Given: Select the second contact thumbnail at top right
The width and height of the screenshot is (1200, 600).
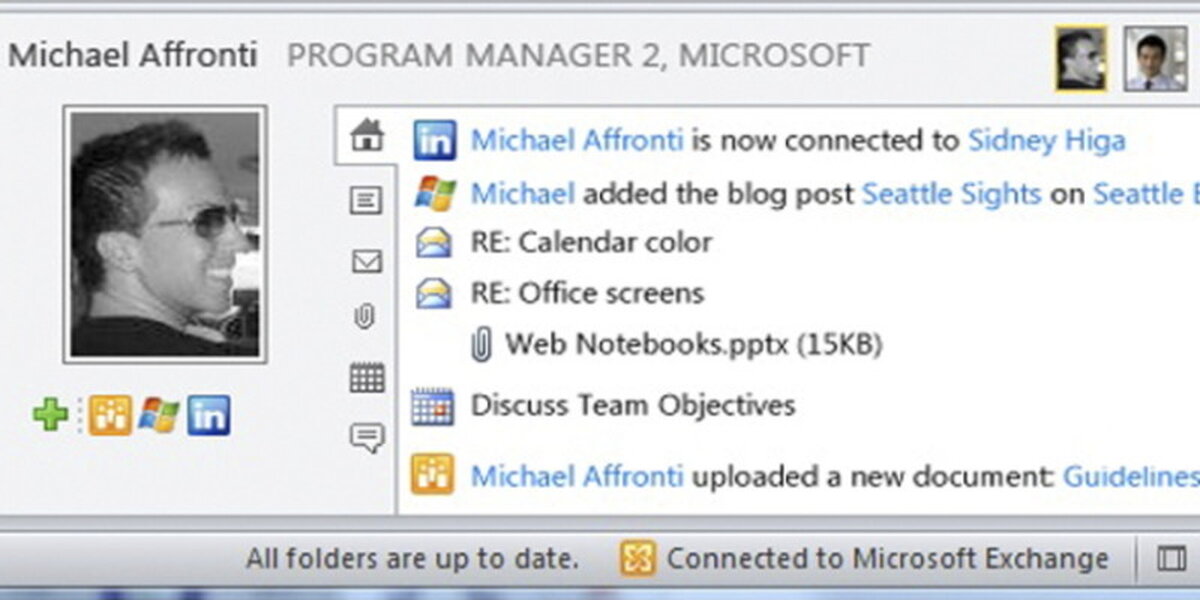Looking at the screenshot, I should click(x=1155, y=59).
